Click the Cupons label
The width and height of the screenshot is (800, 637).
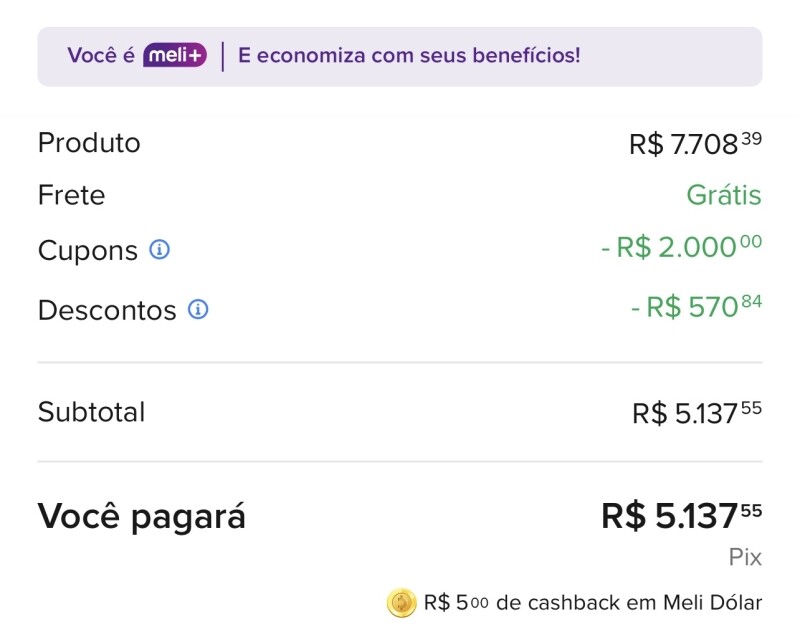88,250
